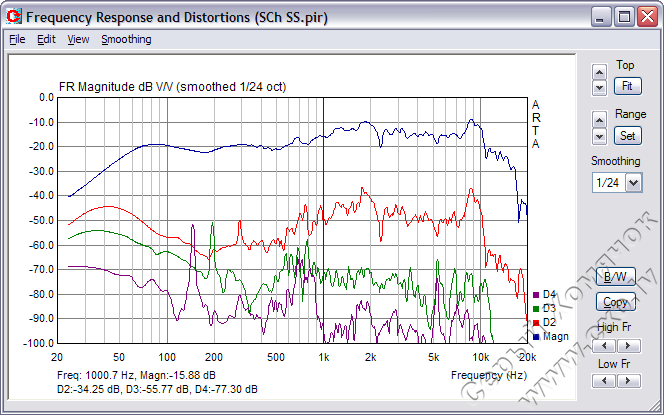Viewport: 664px width, 415px height.
Task: Click the Magn blue legend swatch
Action: point(536,337)
